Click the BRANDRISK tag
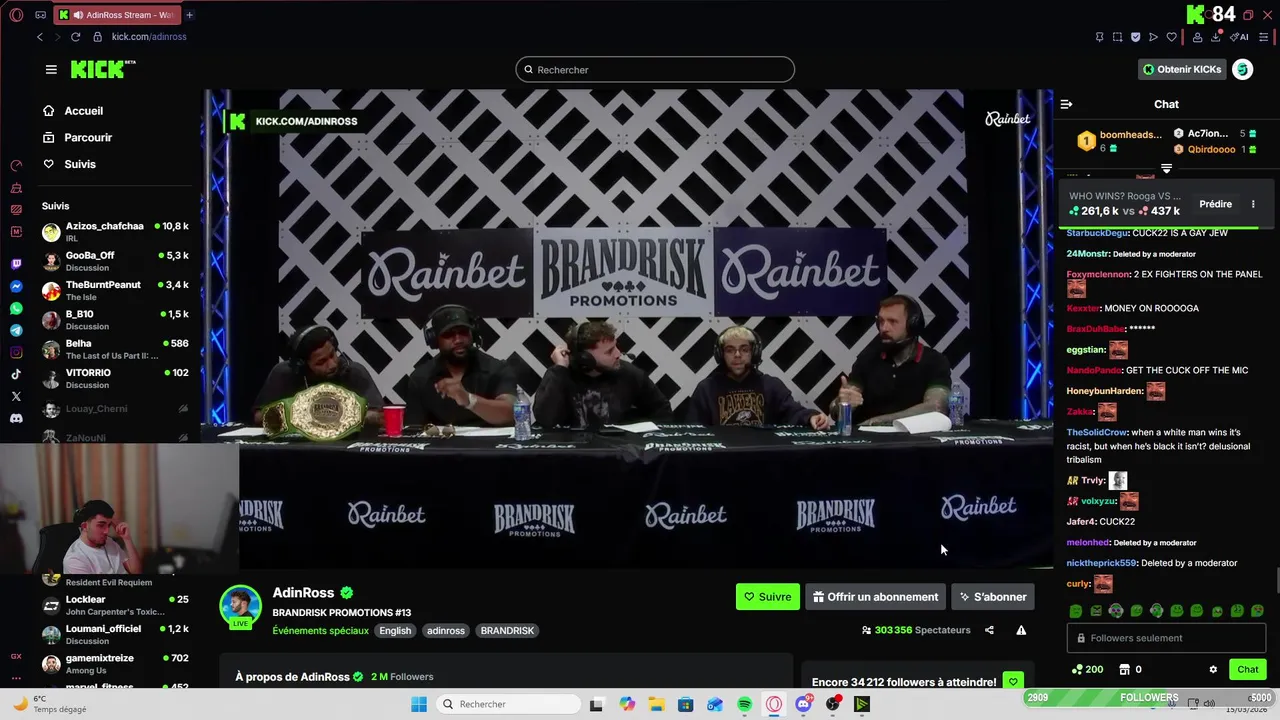Viewport: 1280px width, 720px height. 507,630
